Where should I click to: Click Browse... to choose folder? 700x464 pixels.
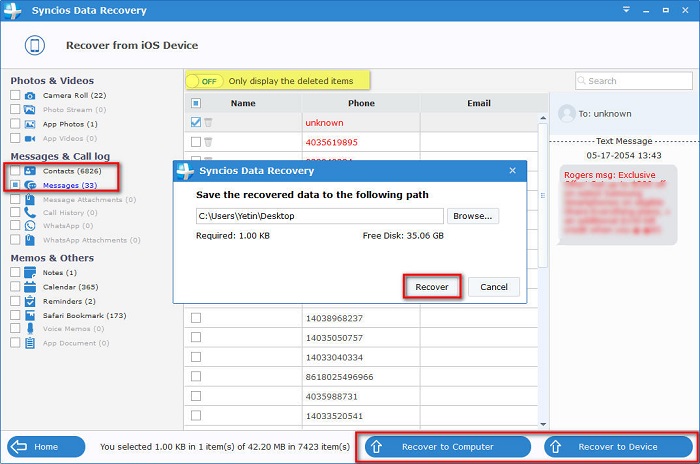click(473, 216)
